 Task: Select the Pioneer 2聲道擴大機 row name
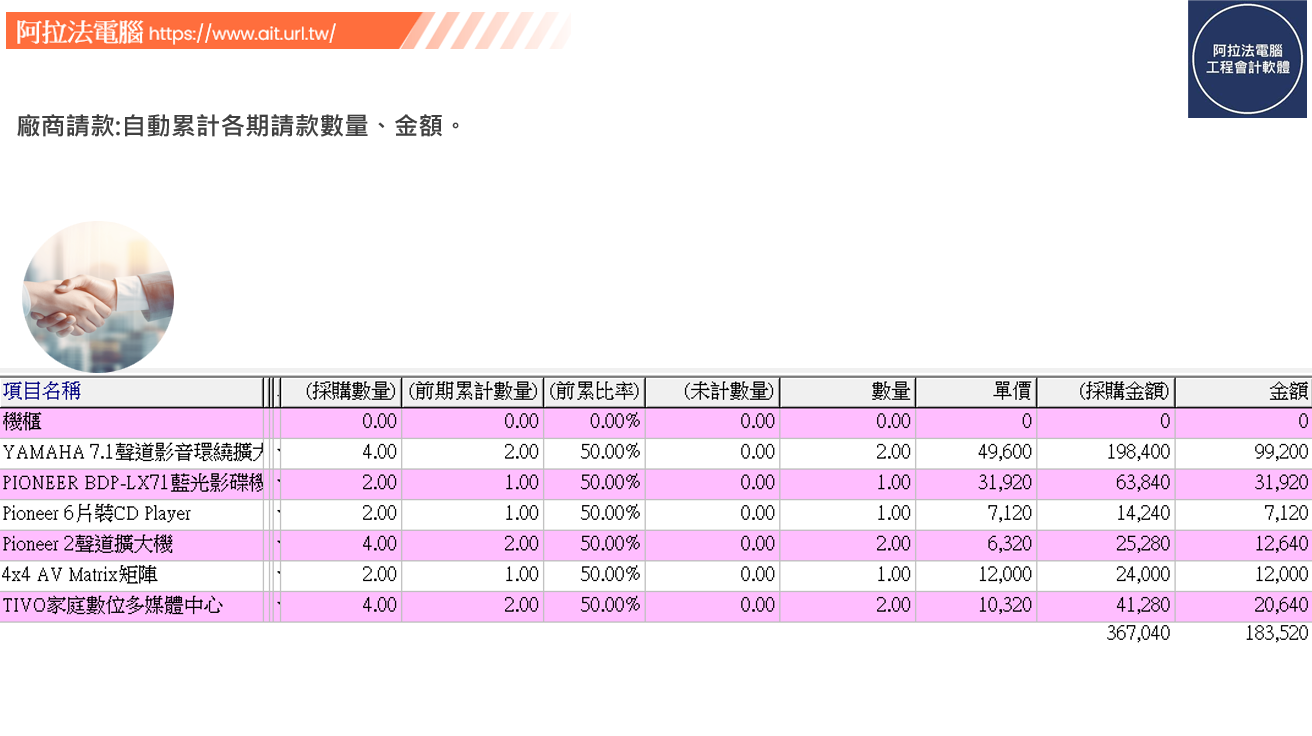(x=87, y=545)
